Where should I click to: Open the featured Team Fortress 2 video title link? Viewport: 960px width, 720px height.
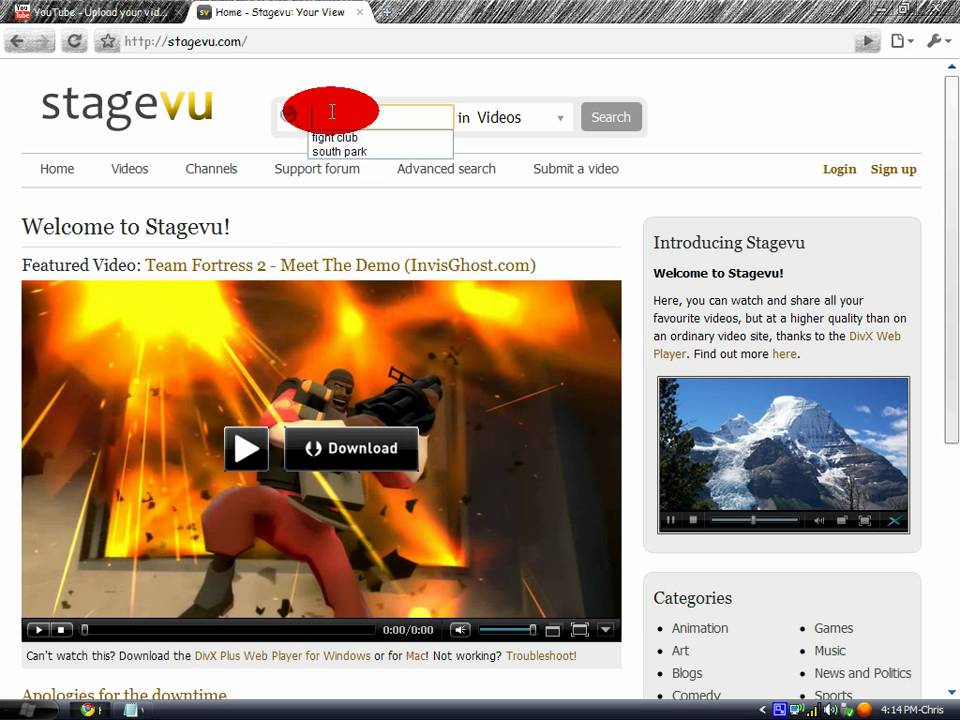click(x=340, y=265)
